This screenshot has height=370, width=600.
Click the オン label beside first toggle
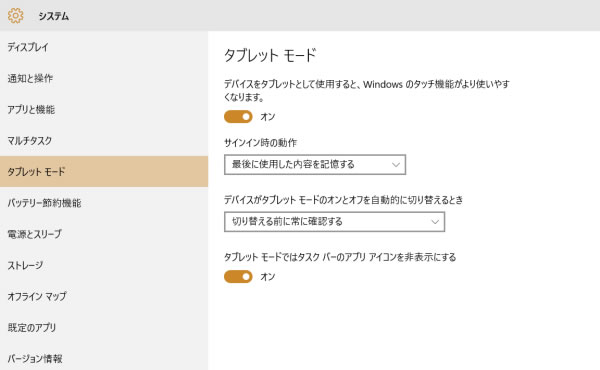coord(268,117)
